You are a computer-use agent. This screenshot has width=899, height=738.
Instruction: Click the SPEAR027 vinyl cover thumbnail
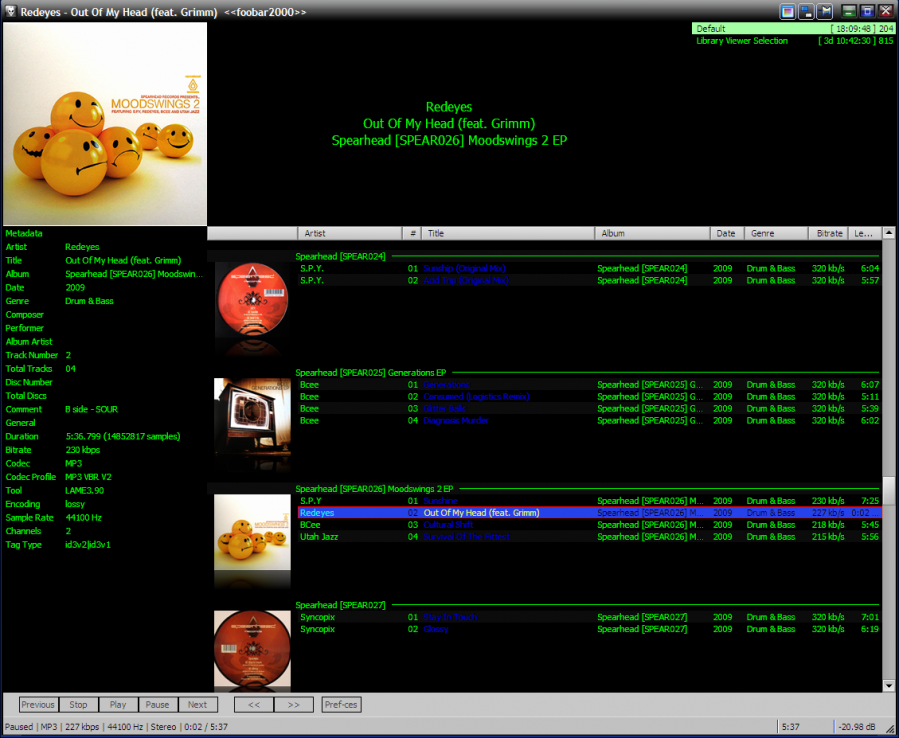252,649
